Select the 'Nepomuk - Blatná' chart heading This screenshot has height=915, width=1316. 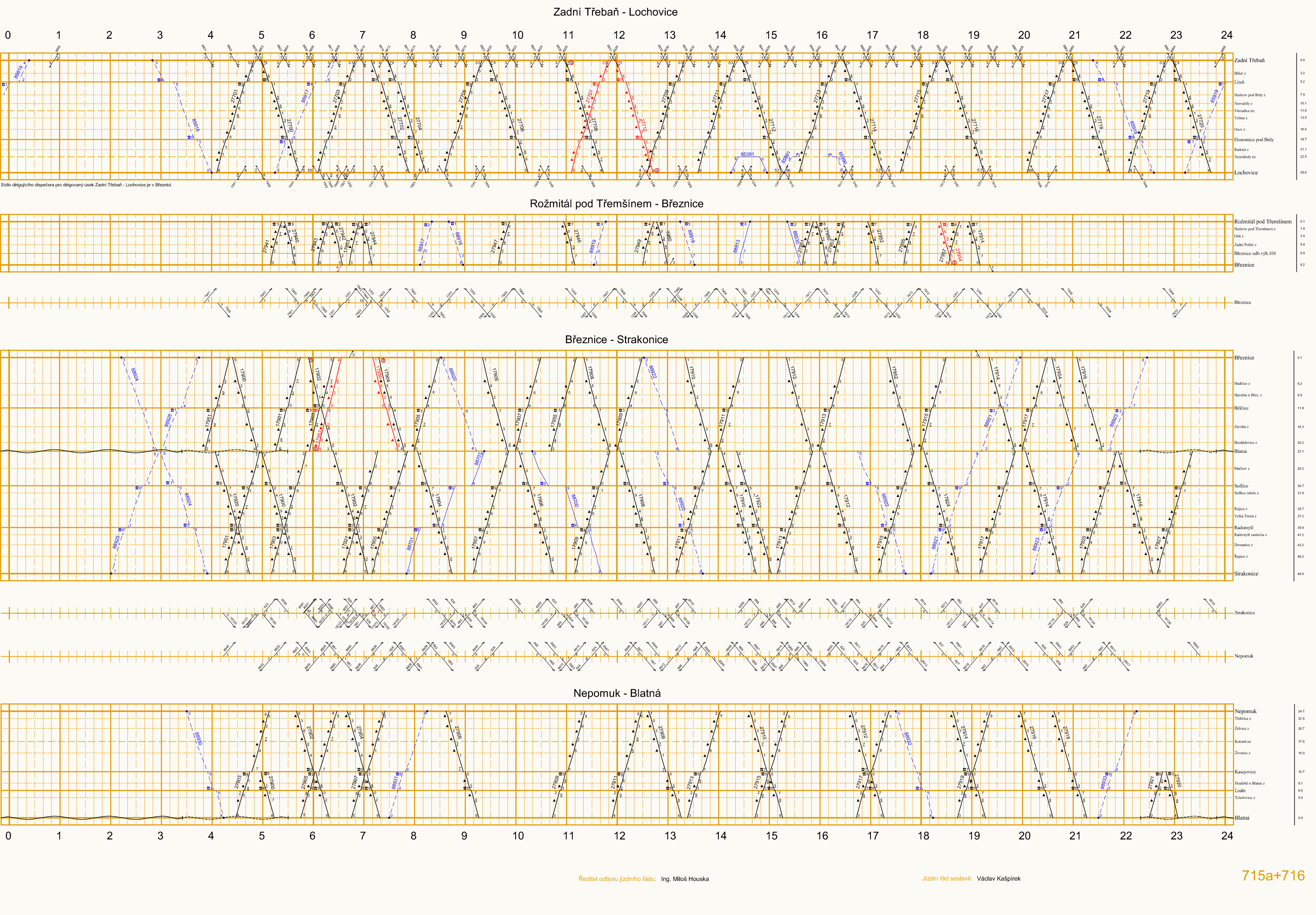click(x=617, y=693)
